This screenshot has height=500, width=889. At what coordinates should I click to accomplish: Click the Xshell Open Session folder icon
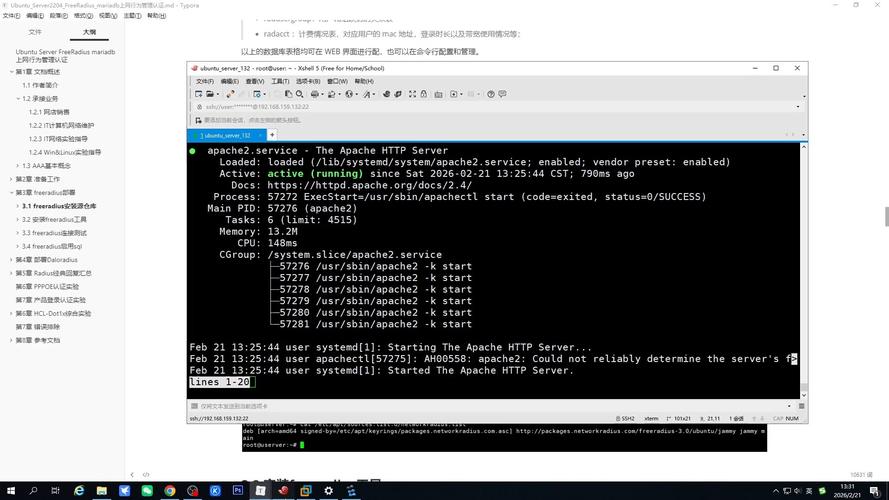(x=210, y=94)
